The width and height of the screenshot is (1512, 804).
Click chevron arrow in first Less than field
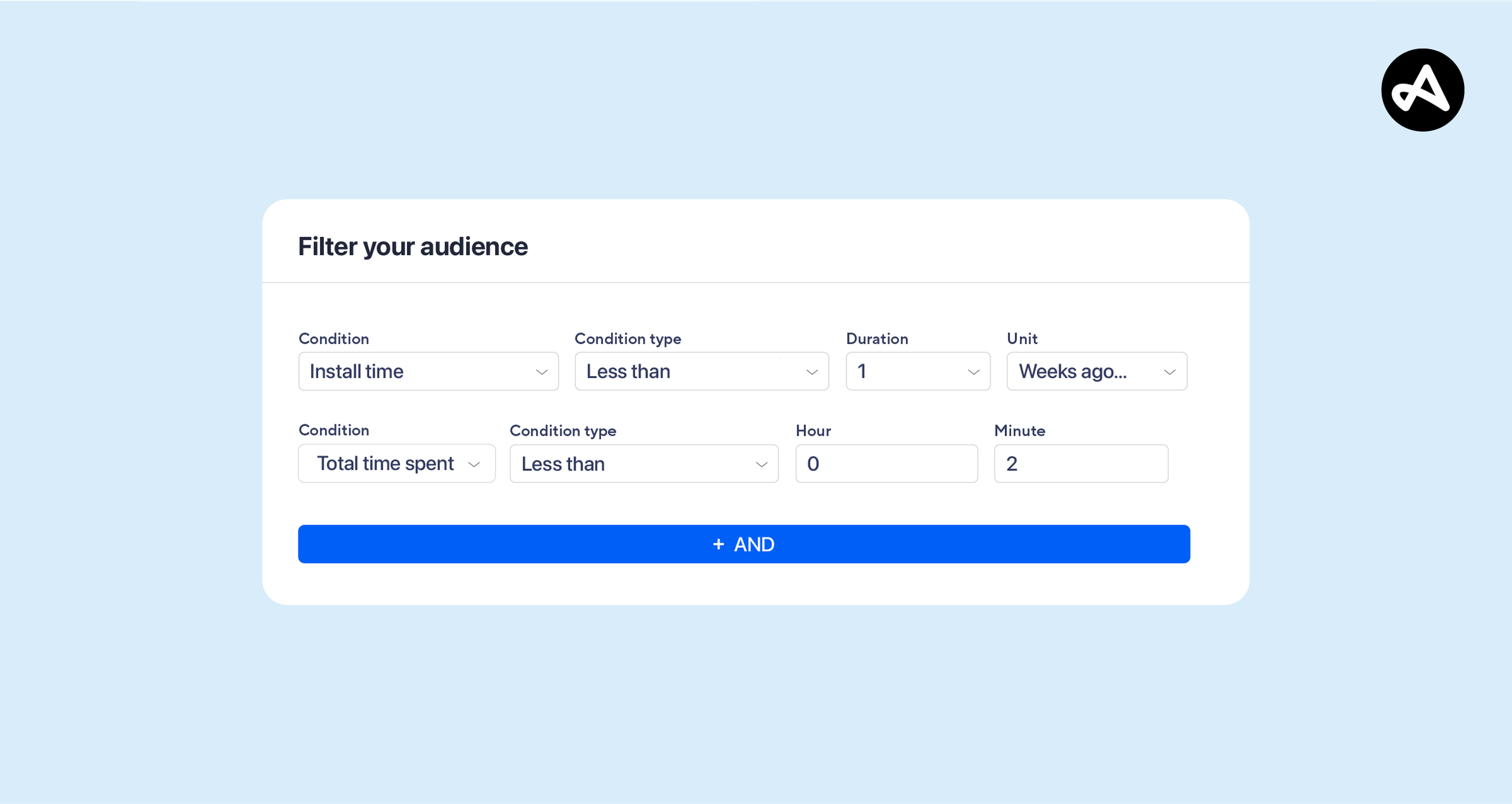tap(812, 372)
